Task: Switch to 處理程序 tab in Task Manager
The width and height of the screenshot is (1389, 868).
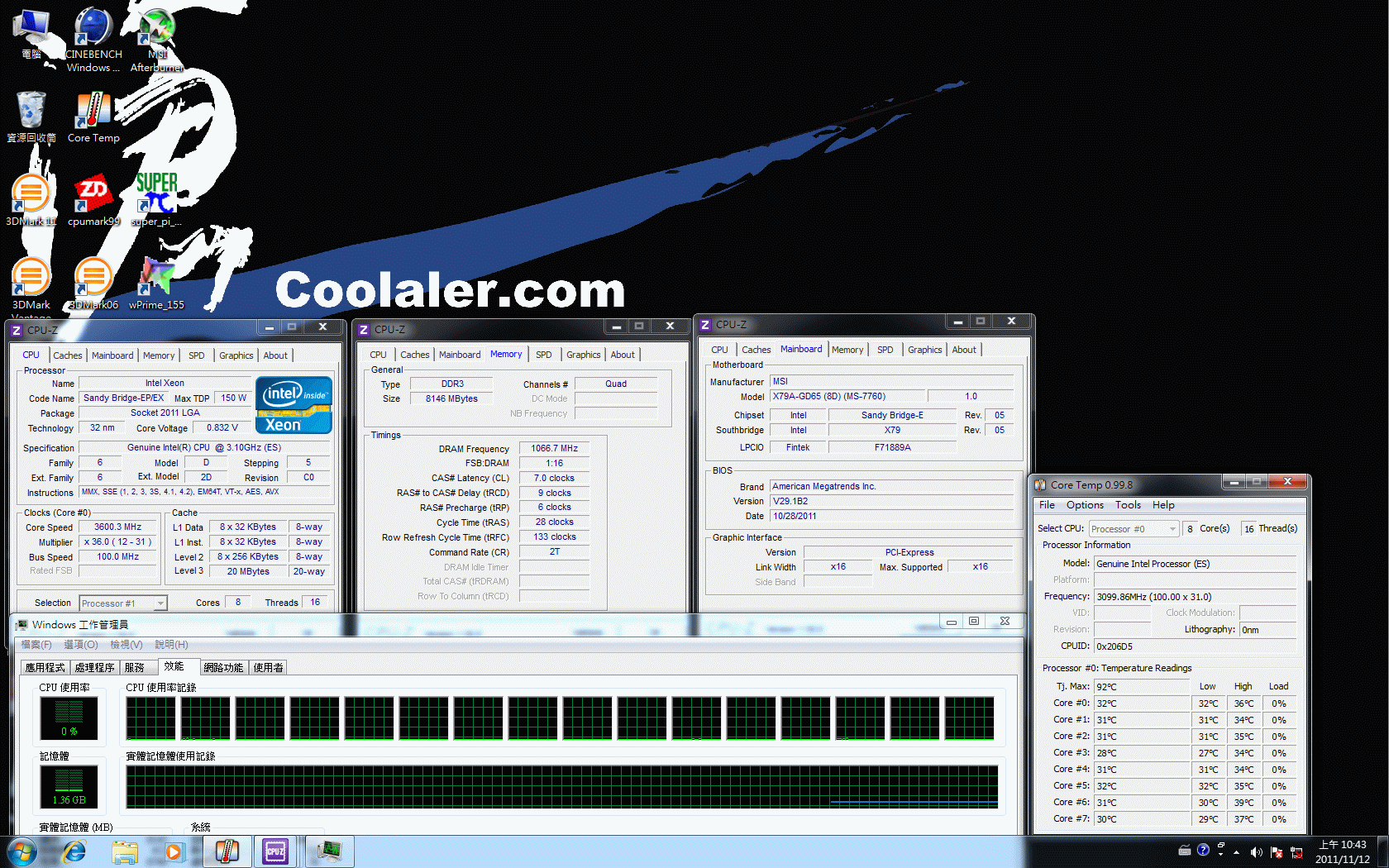Action: (94, 668)
